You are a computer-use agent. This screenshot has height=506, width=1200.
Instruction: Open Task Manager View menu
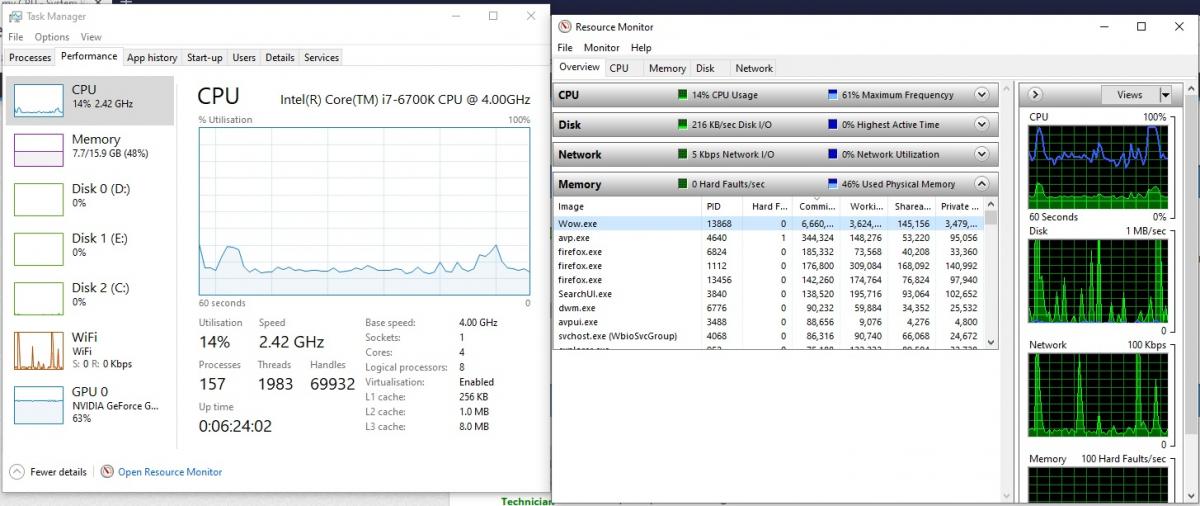tap(91, 37)
